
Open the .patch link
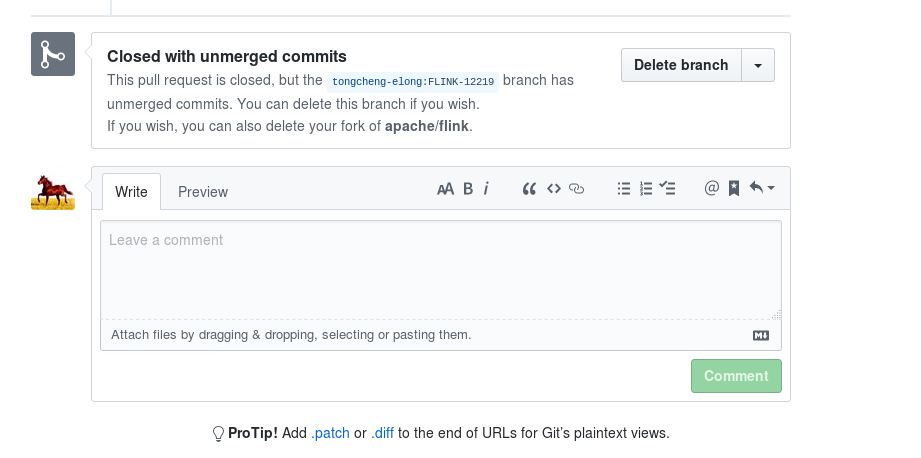point(330,433)
